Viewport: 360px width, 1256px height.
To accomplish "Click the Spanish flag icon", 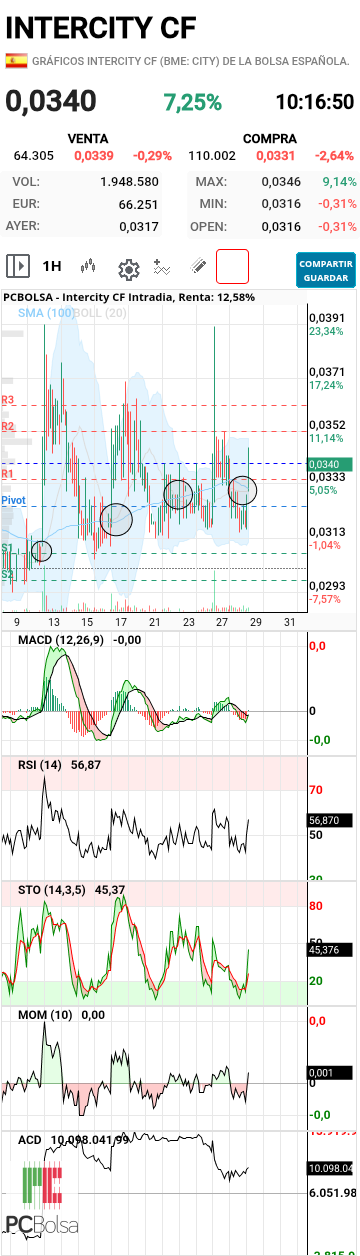I will [x=17, y=61].
